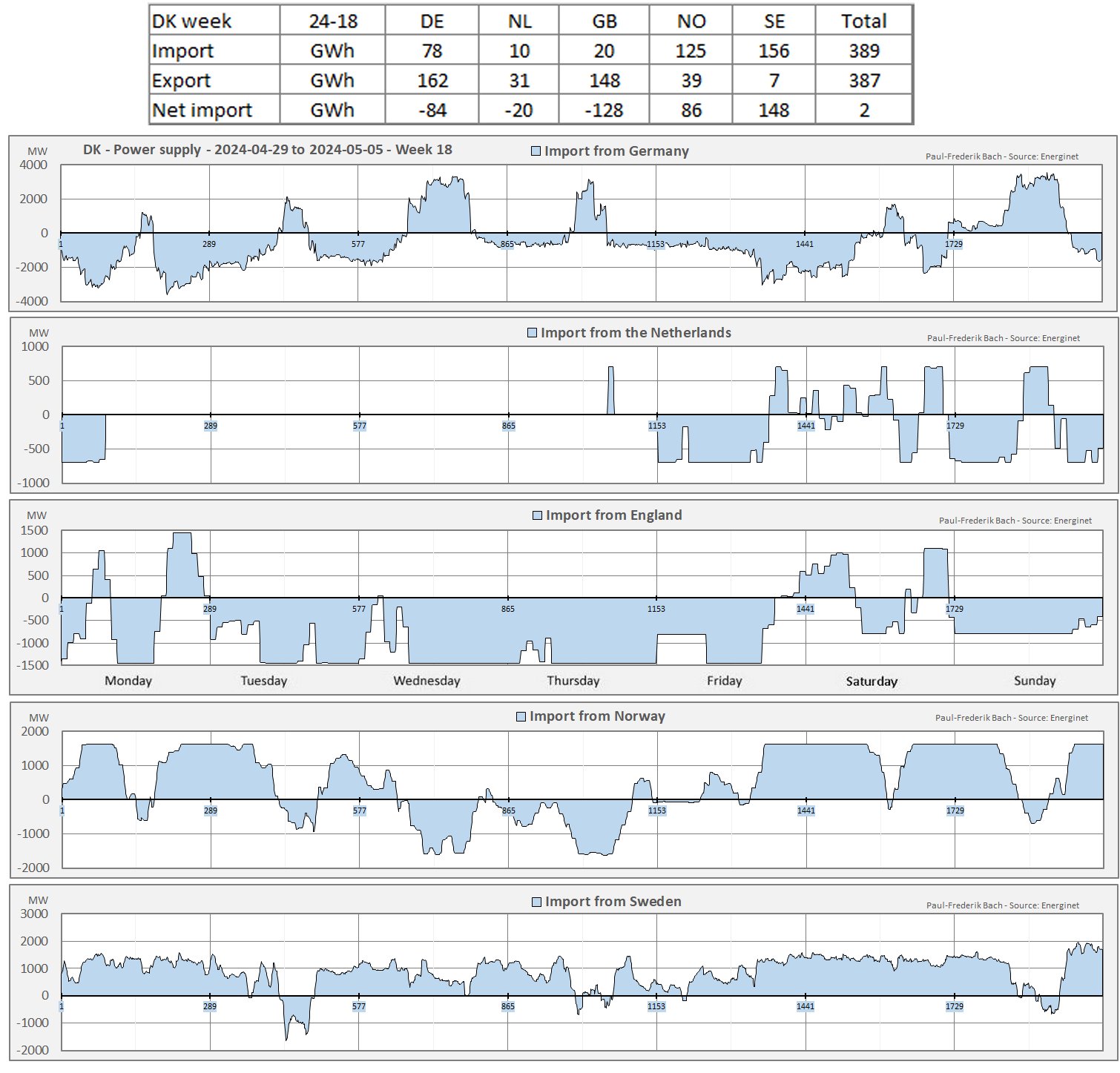
Task: Click the 1441 marker in the Norway chart
Action: point(806,810)
